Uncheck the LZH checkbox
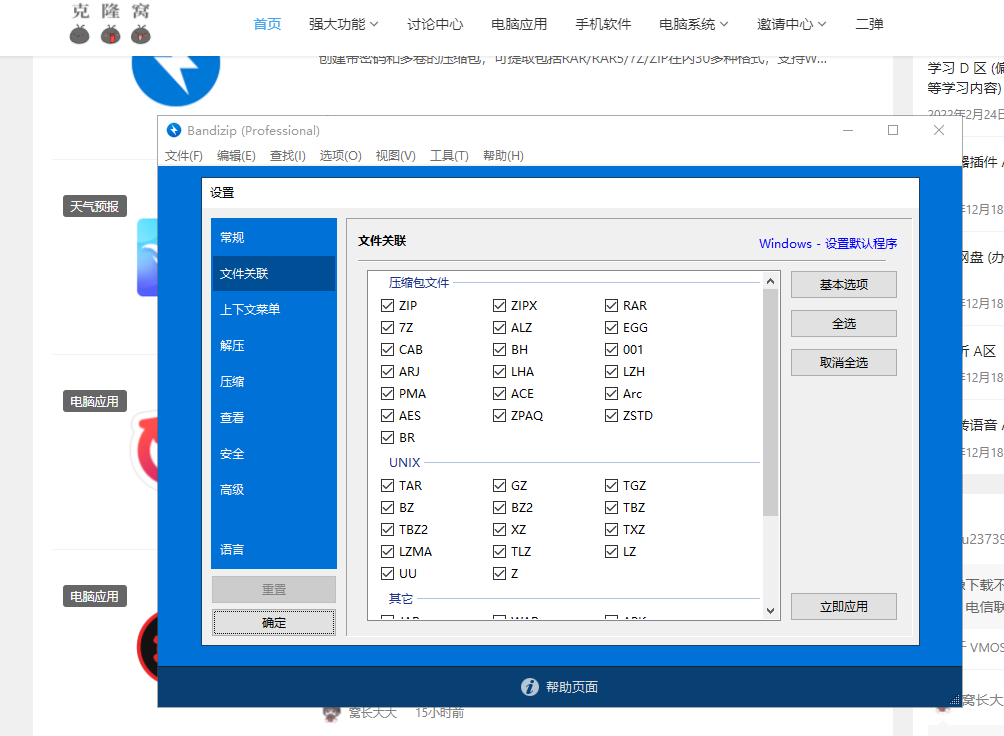This screenshot has height=736, width=1004. point(611,372)
